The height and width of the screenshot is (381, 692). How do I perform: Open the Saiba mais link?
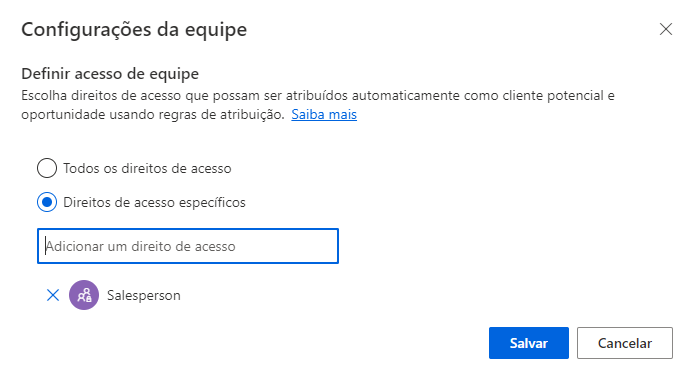click(x=324, y=114)
